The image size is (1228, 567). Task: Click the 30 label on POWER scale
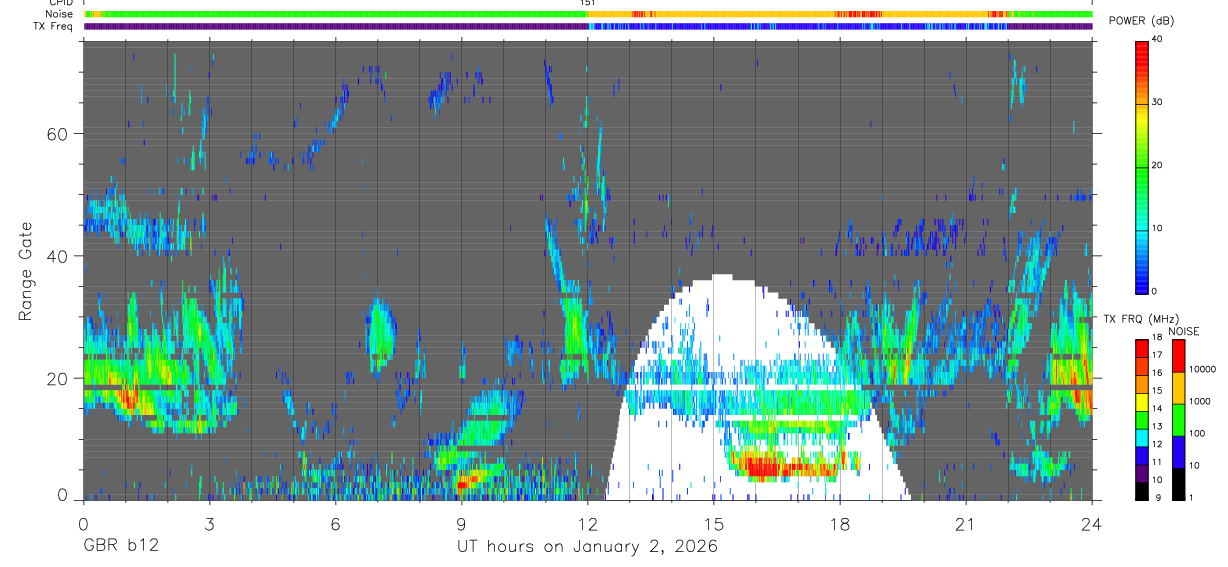click(1159, 102)
